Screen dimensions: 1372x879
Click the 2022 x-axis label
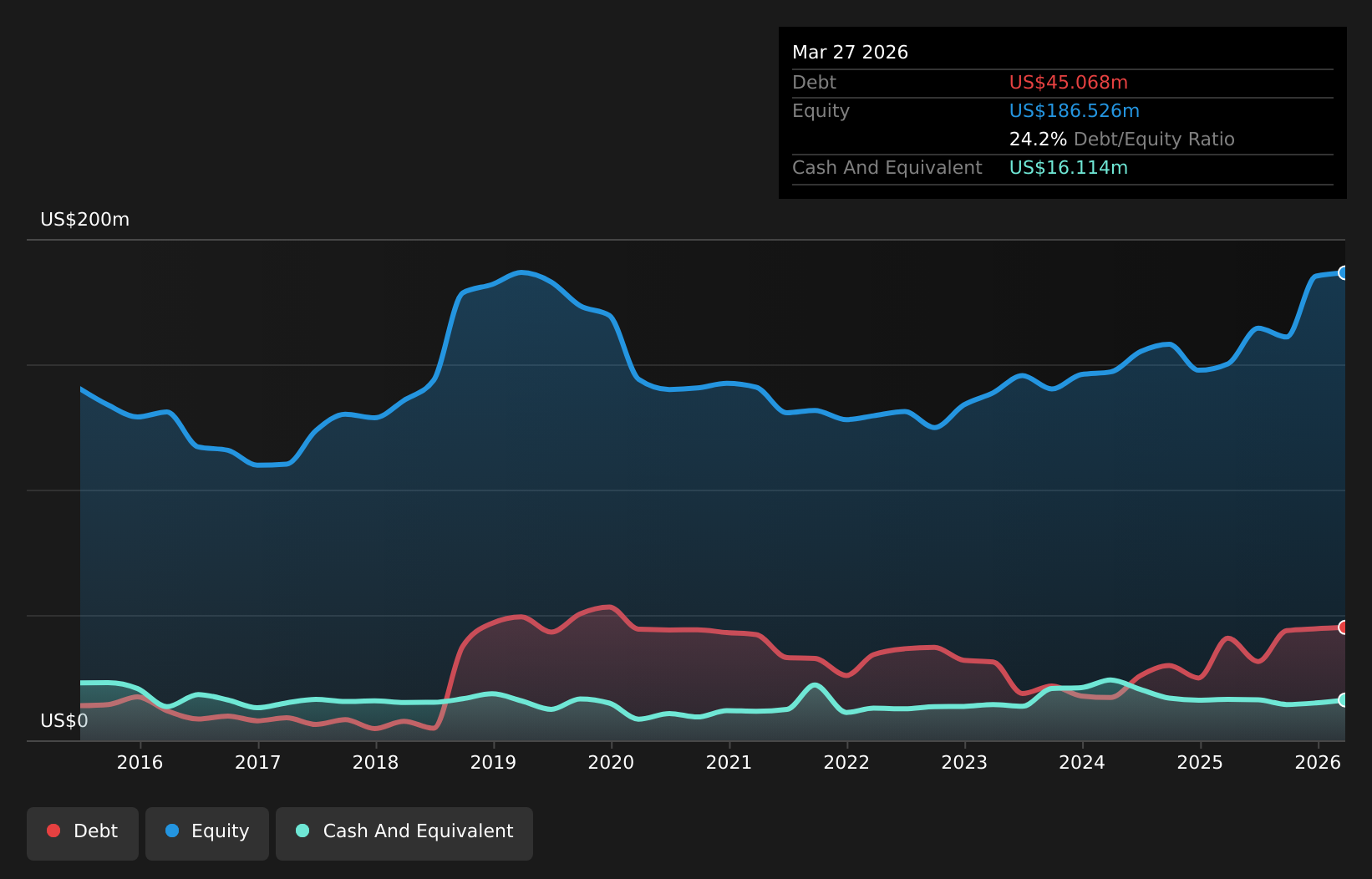click(847, 762)
